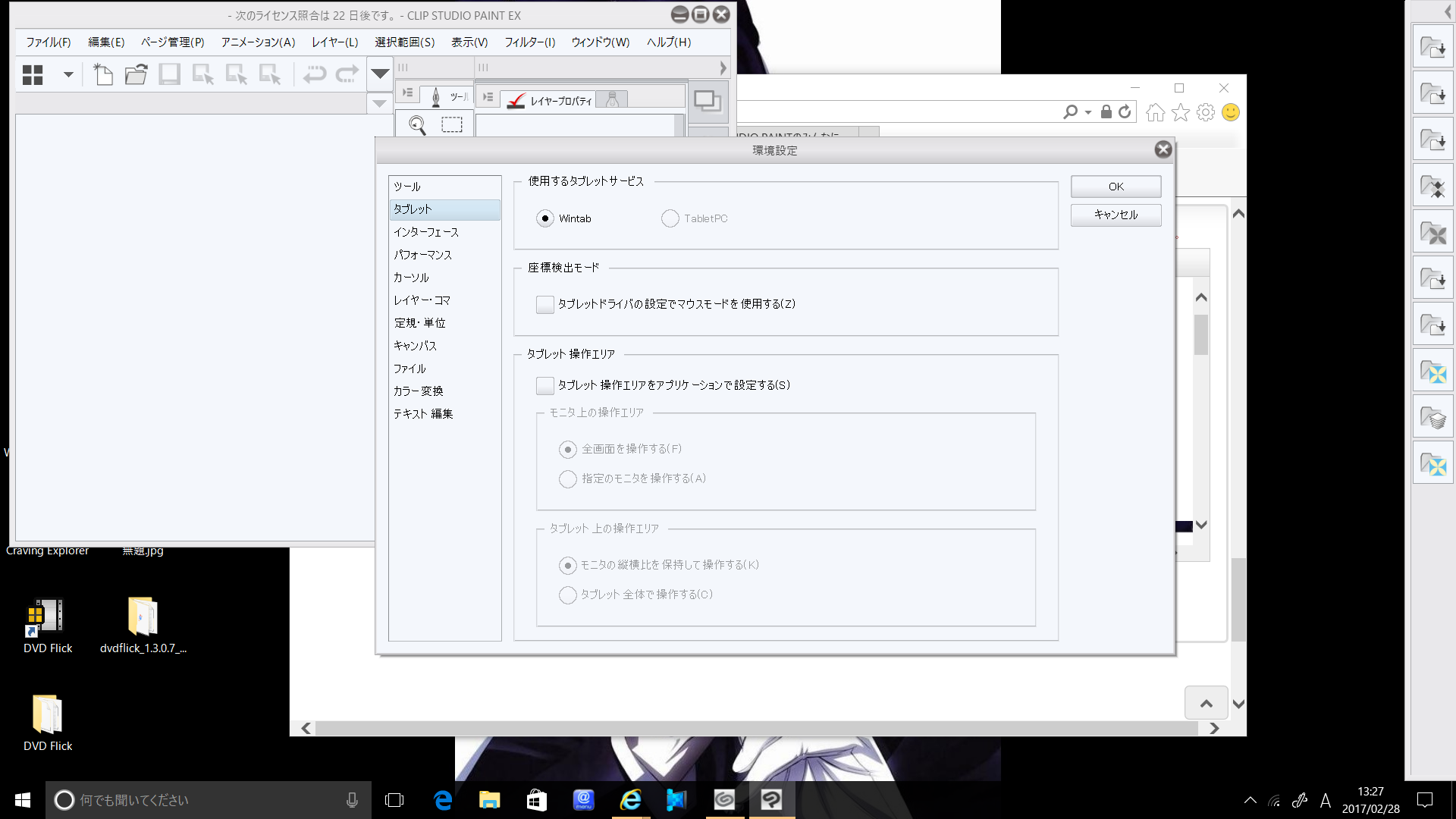Screen dimensions: 1456x819
Task: Select the rectangular marquee selection tool
Action: (452, 124)
